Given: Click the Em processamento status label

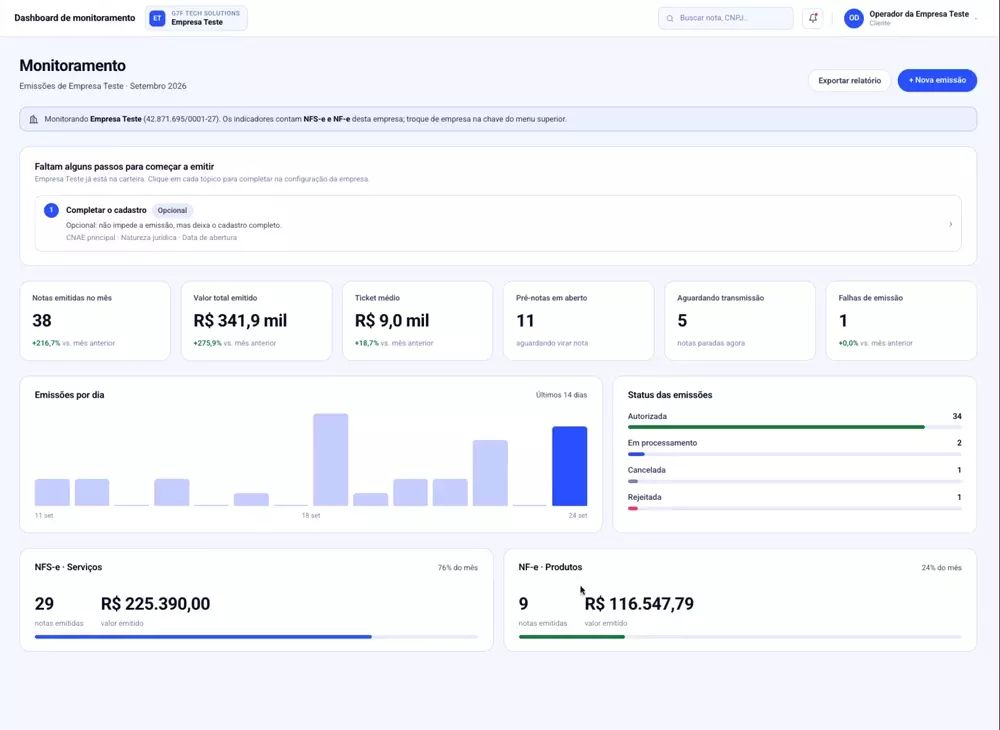Looking at the screenshot, I should pos(662,443).
